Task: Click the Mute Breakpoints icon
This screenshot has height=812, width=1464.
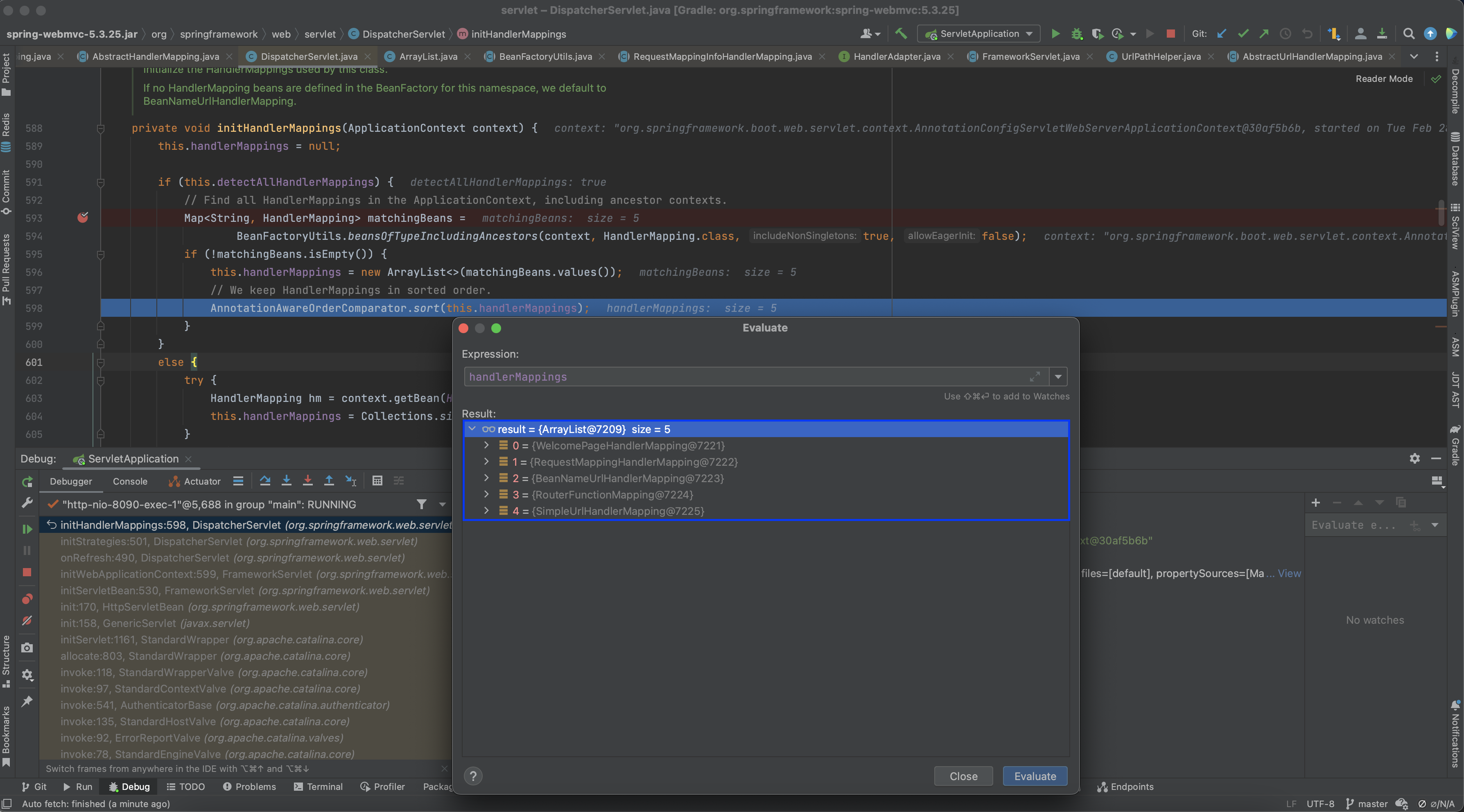Action: (27, 620)
